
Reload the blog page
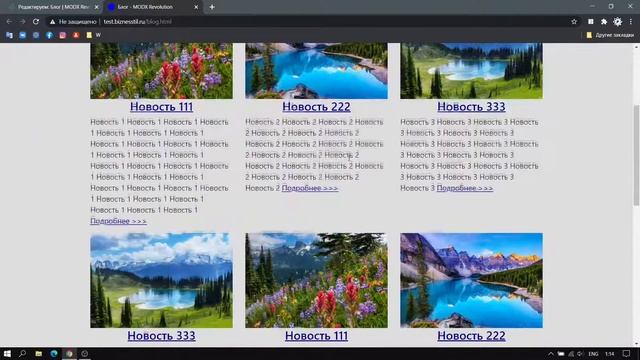coord(36,22)
